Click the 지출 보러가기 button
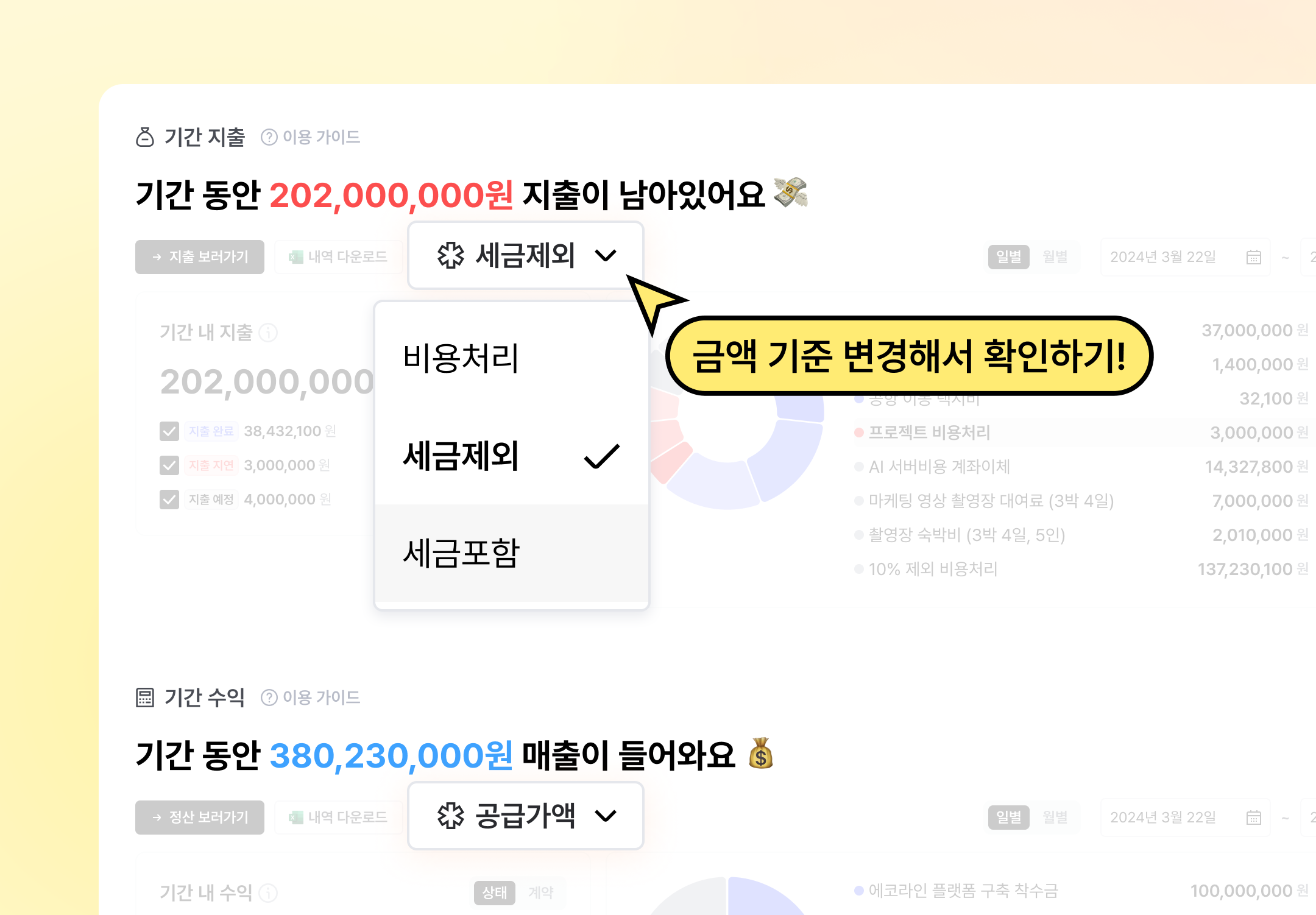Screen dimensions: 1316x915 point(200,257)
